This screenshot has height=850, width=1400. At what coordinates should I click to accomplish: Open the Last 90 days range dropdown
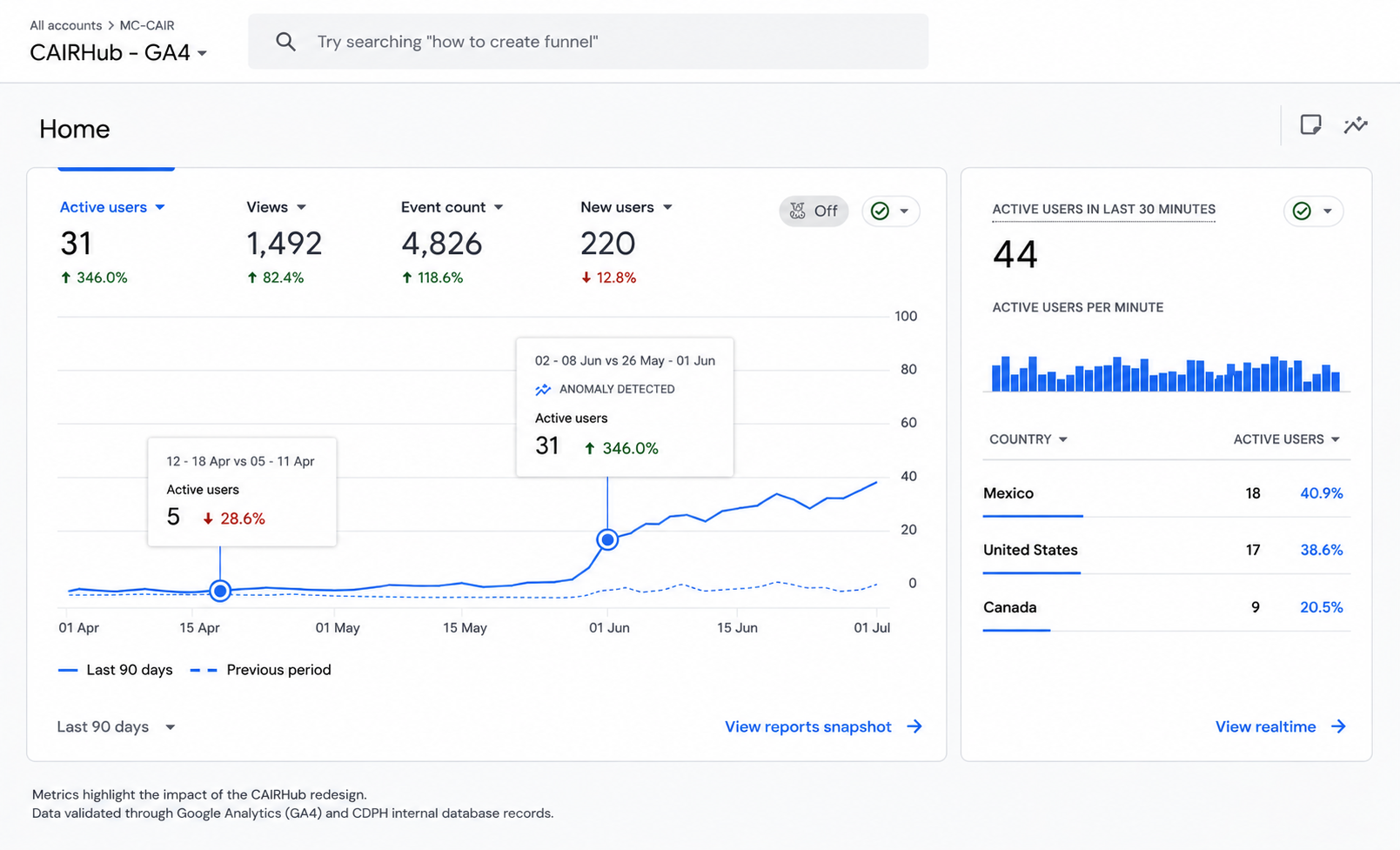tap(117, 727)
